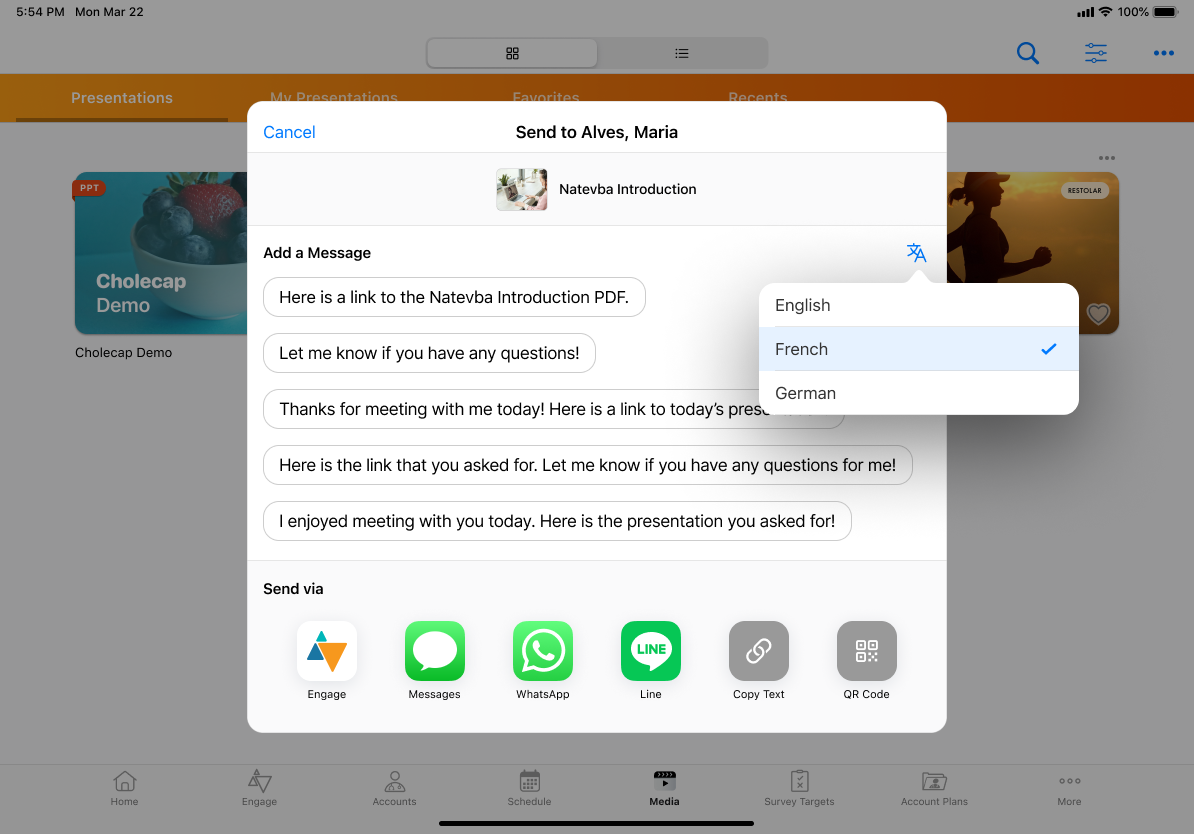This screenshot has height=834, width=1194.
Task: Pick "Let me know if you have any questions!" message
Action: [x=429, y=353]
